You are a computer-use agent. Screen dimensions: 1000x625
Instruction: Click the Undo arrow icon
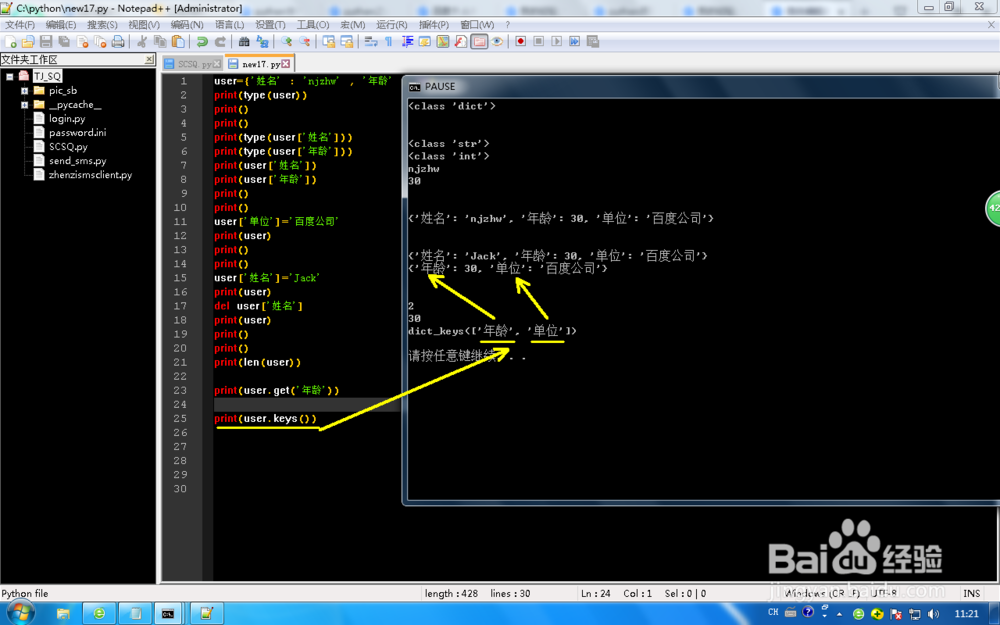[201, 42]
